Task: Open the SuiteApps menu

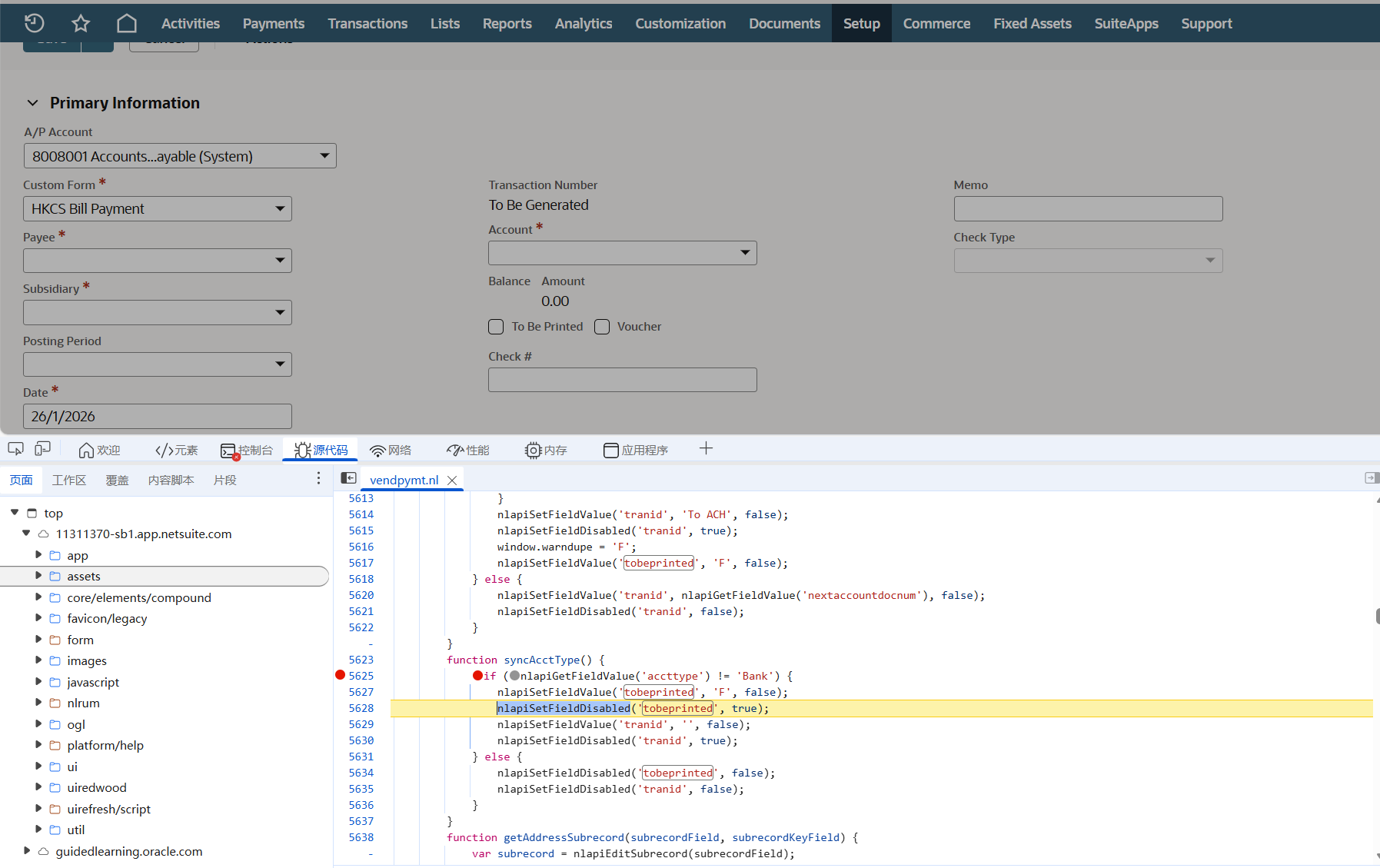Action: click(x=1126, y=23)
